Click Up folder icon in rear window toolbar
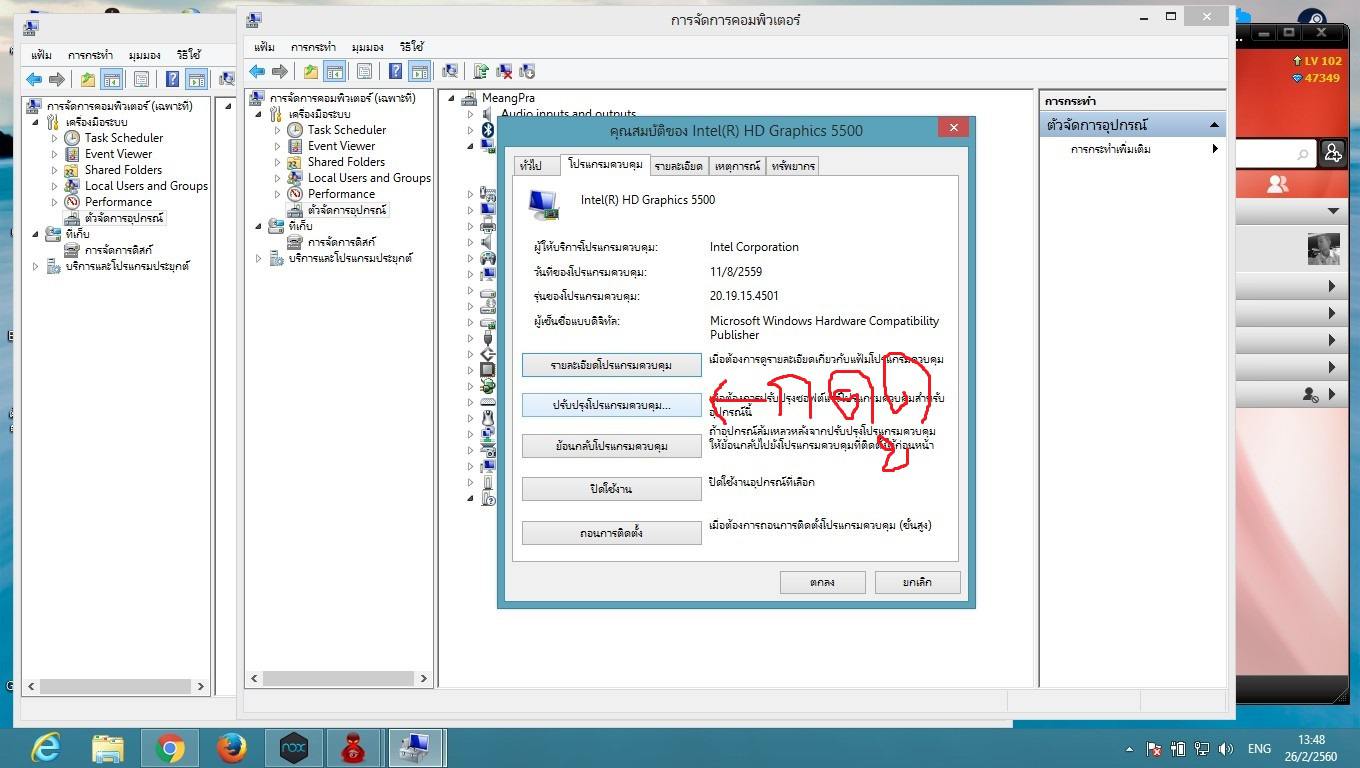Image resolution: width=1360 pixels, height=768 pixels. (x=88, y=79)
